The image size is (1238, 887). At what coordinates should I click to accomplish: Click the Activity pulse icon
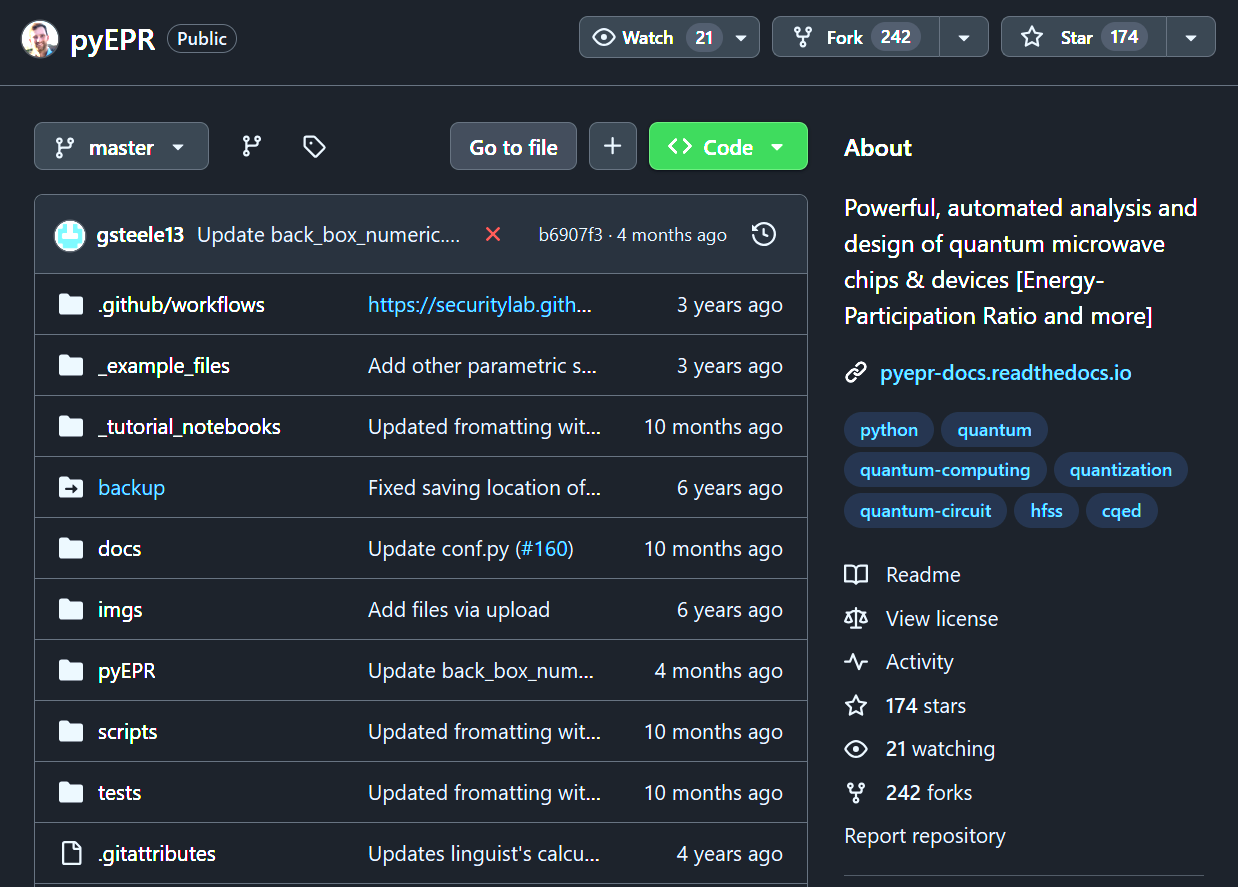[856, 661]
